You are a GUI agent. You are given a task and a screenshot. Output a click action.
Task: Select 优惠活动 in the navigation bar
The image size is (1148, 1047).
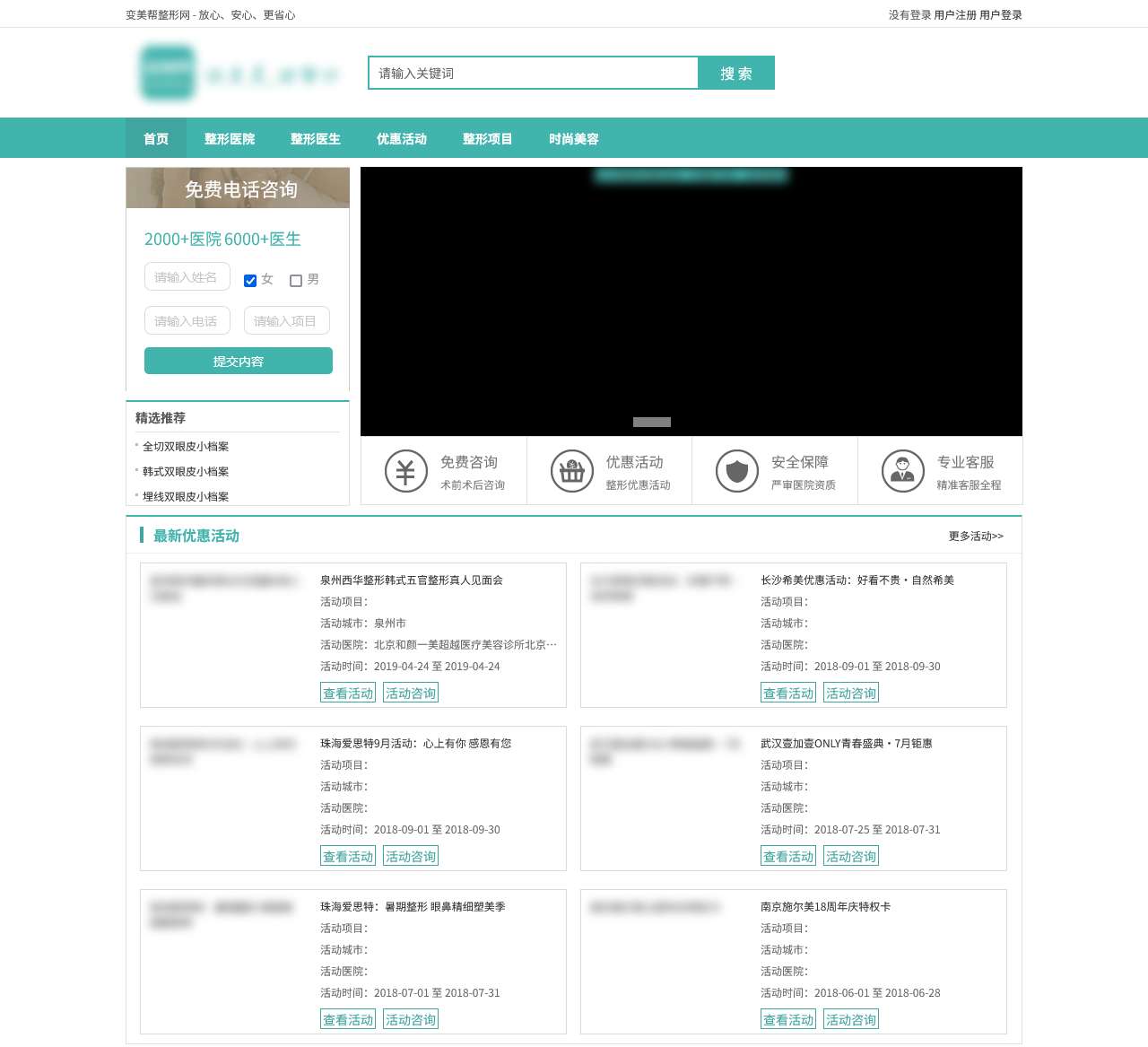[402, 138]
